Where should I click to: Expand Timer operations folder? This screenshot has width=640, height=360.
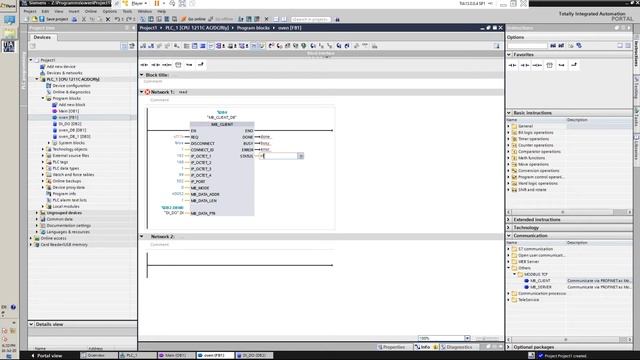pos(509,139)
